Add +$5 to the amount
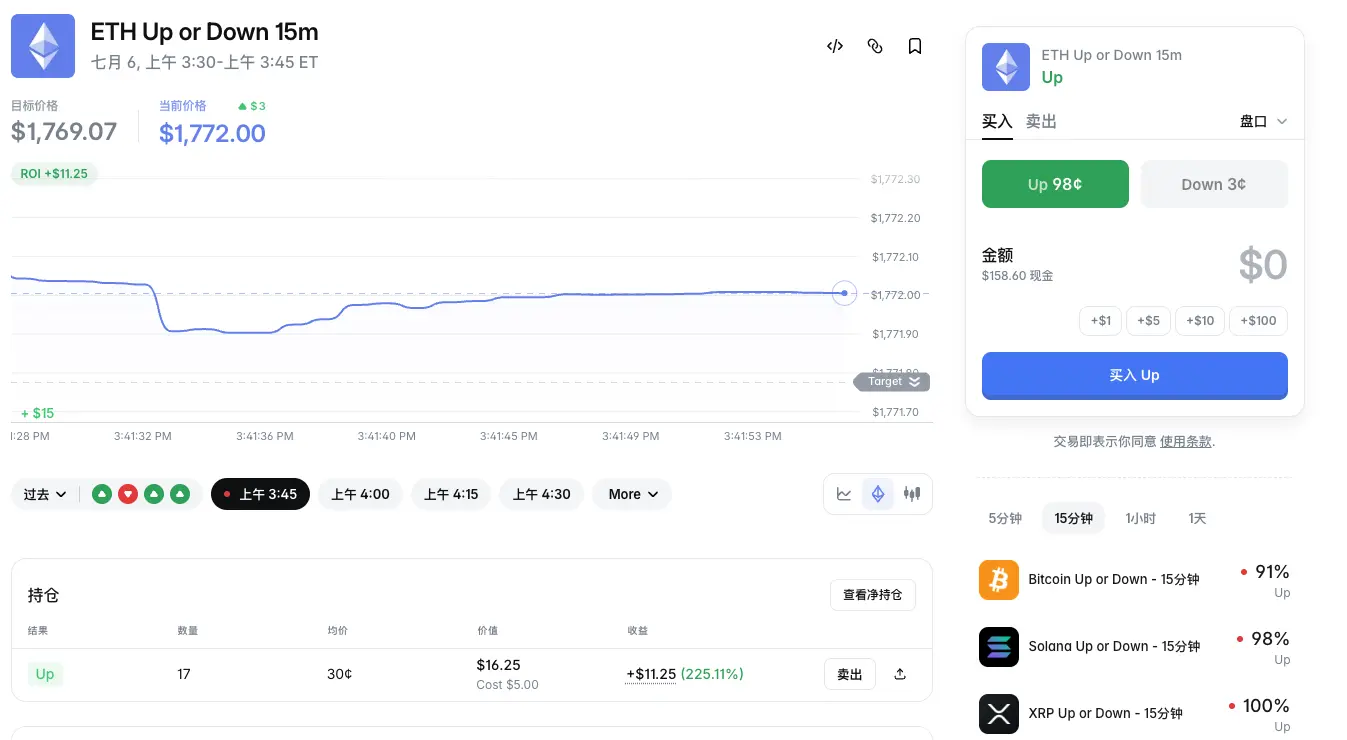This screenshot has width=1347, height=740. point(1148,321)
